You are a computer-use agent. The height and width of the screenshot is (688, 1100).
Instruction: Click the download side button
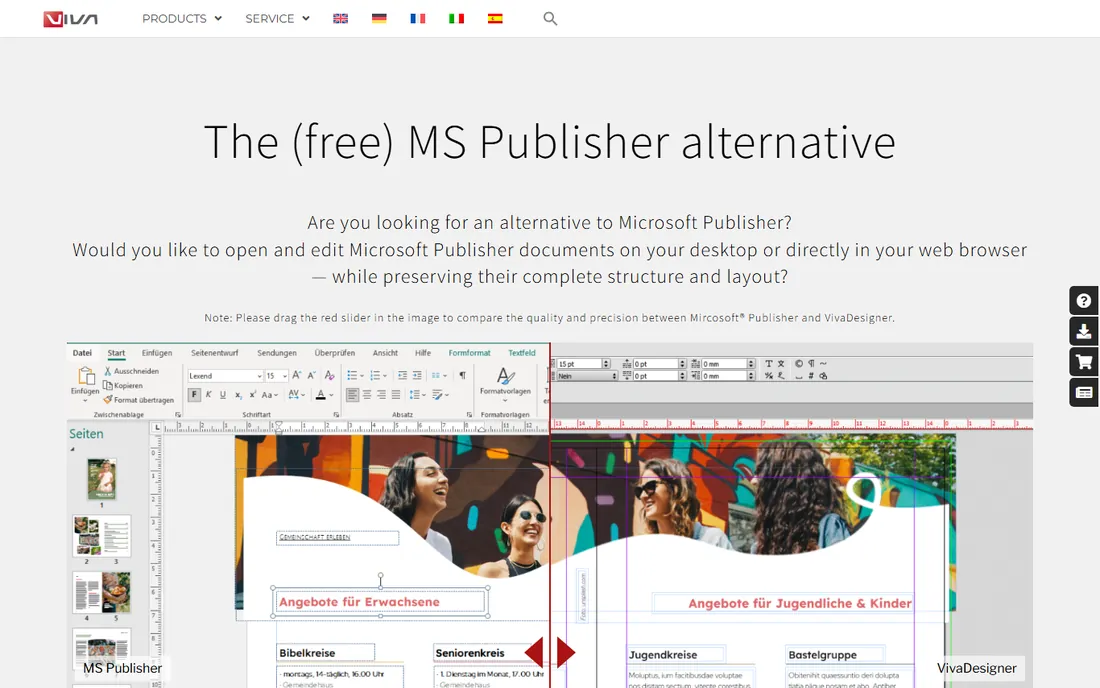point(1084,332)
